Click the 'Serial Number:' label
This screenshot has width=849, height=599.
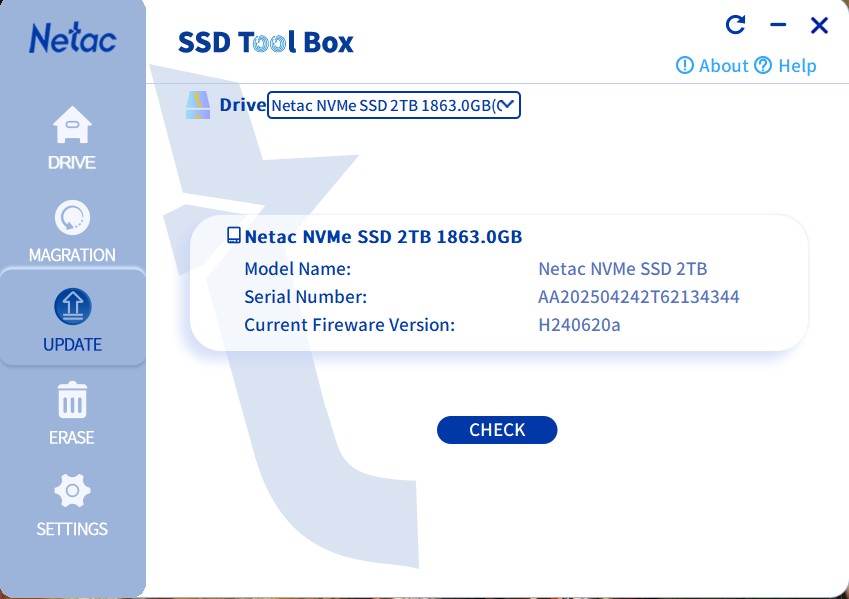tap(305, 297)
